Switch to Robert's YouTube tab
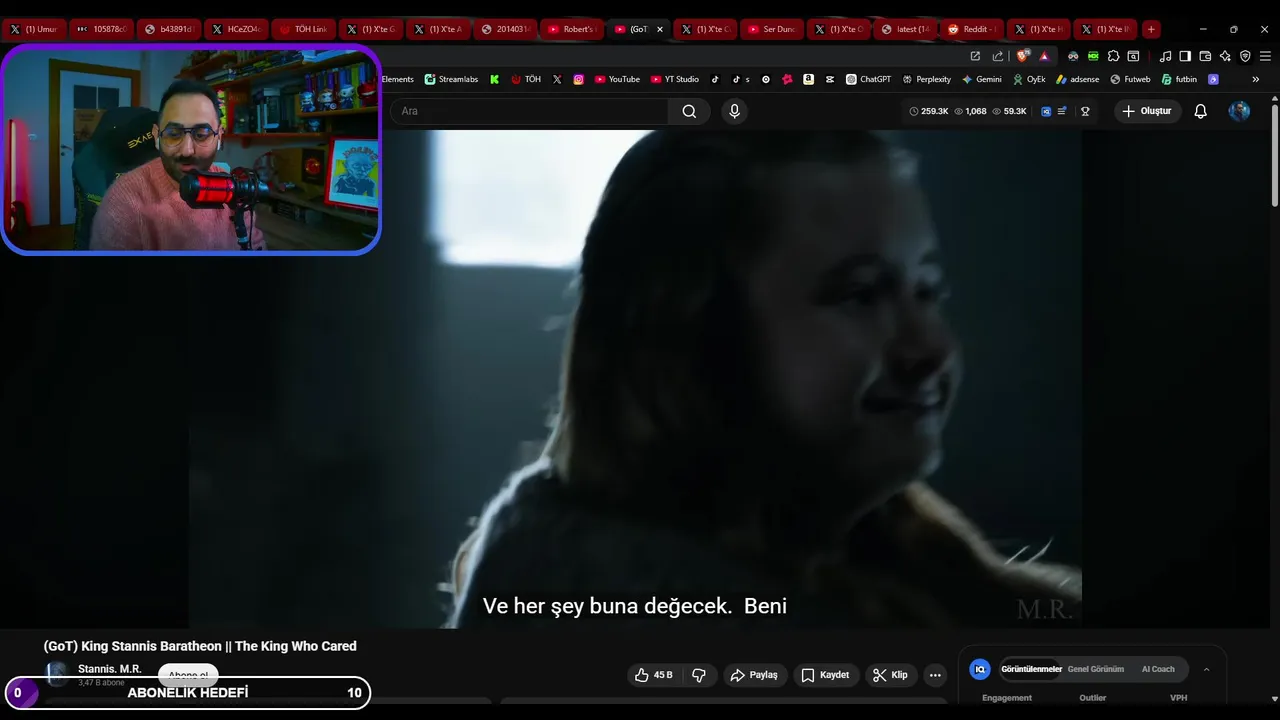Viewport: 1280px width, 720px height. (572, 29)
